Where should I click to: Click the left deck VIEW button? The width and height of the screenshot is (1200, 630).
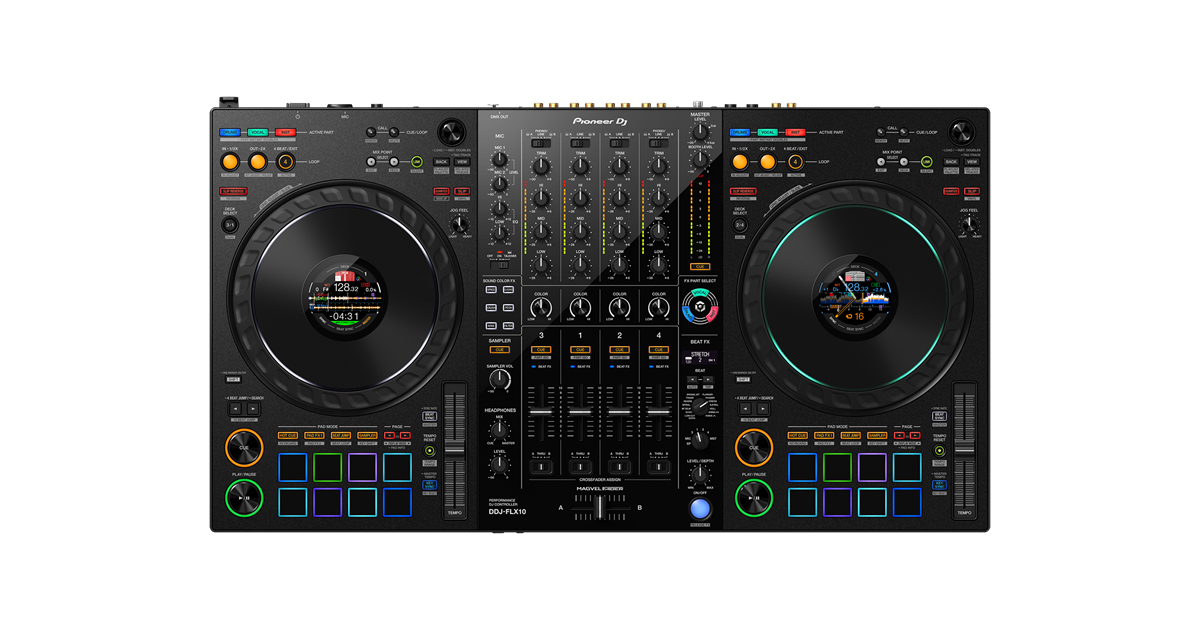coord(462,162)
